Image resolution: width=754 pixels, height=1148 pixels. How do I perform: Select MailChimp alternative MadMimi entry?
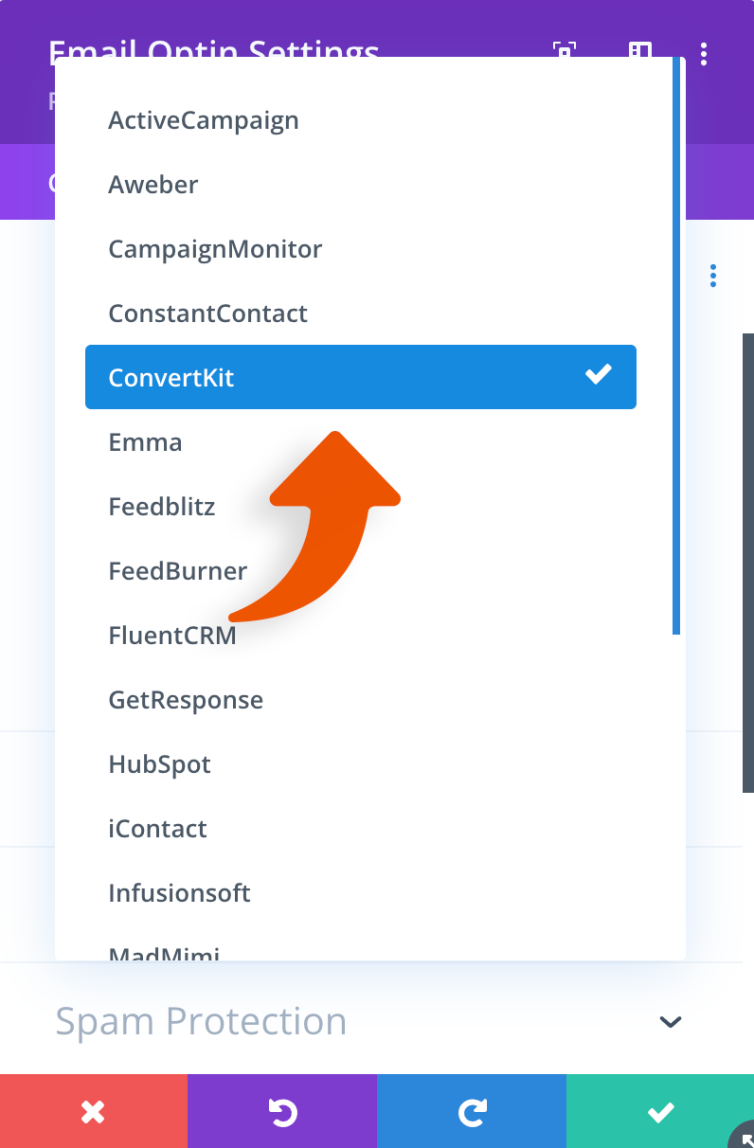[164, 952]
